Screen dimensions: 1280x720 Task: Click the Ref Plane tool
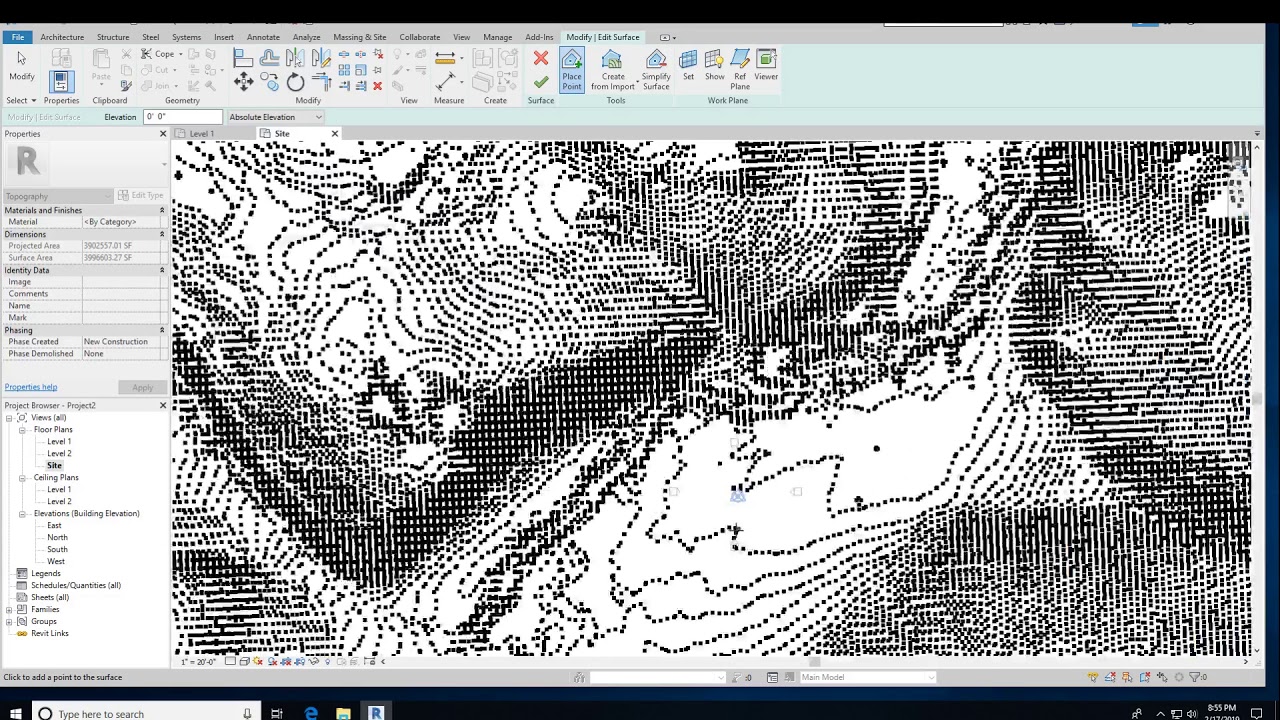tap(740, 70)
